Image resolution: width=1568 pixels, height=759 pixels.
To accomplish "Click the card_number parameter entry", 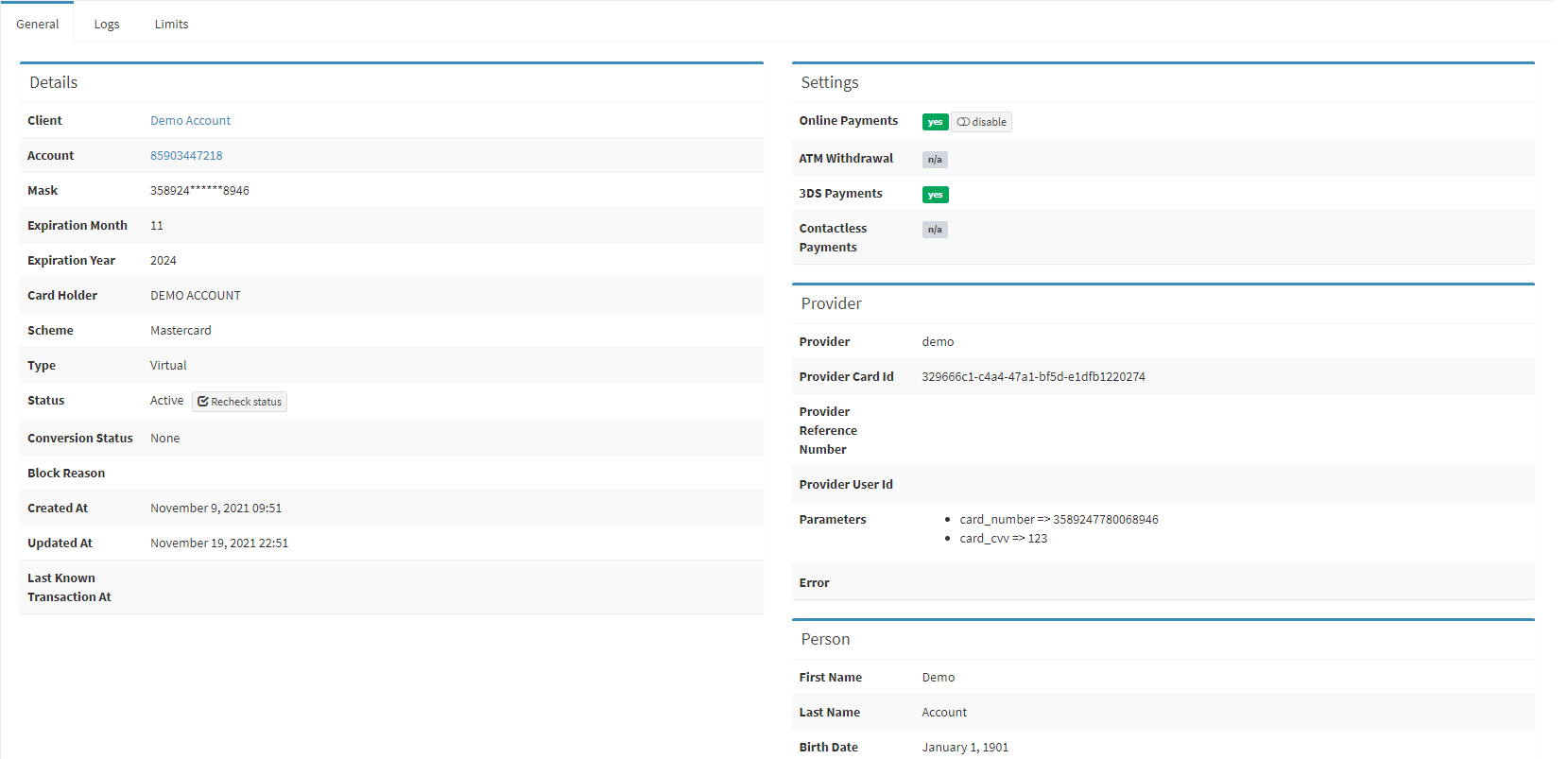I will pos(1059,520).
